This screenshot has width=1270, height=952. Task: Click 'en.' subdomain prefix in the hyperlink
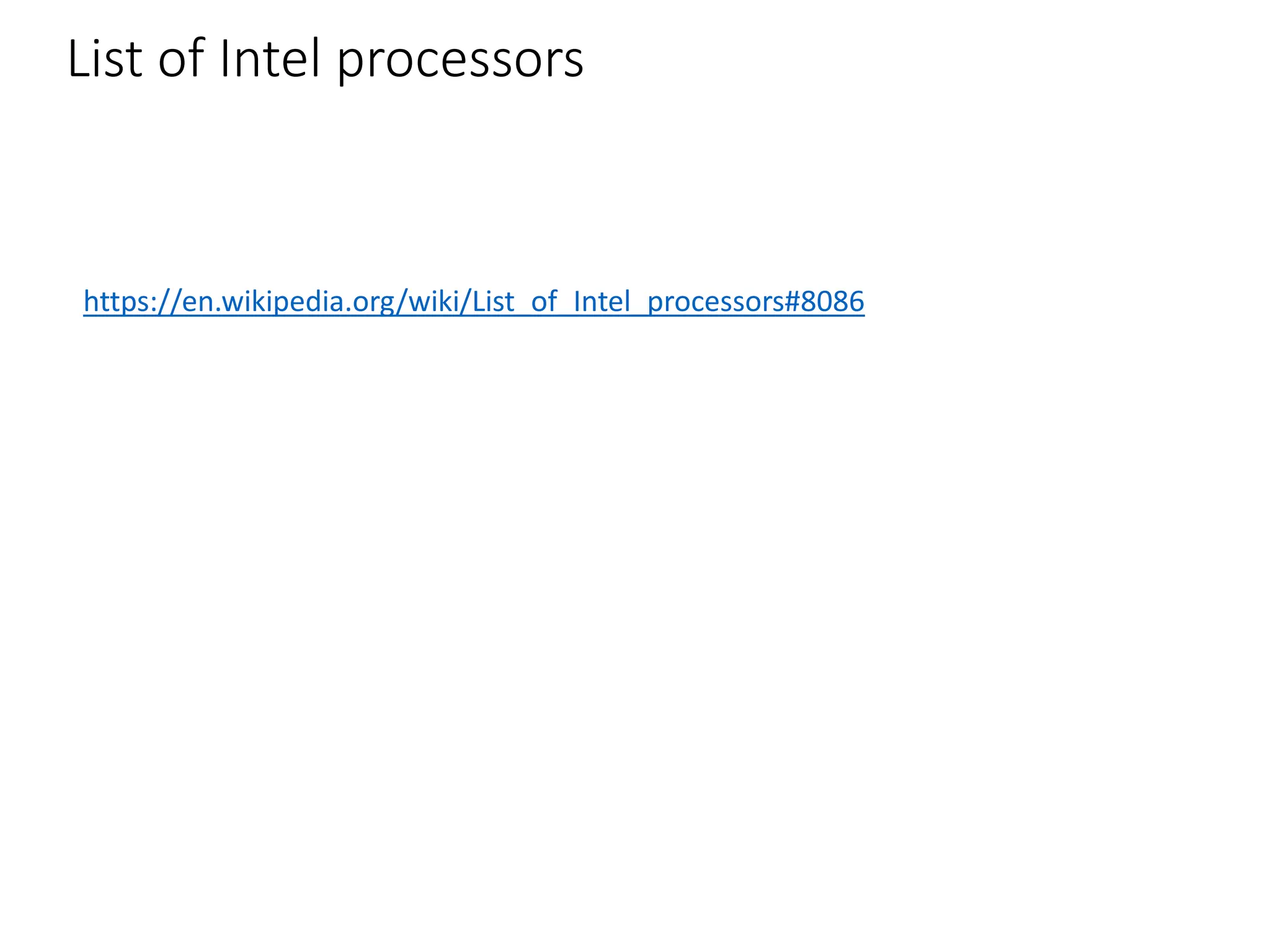[198, 303]
